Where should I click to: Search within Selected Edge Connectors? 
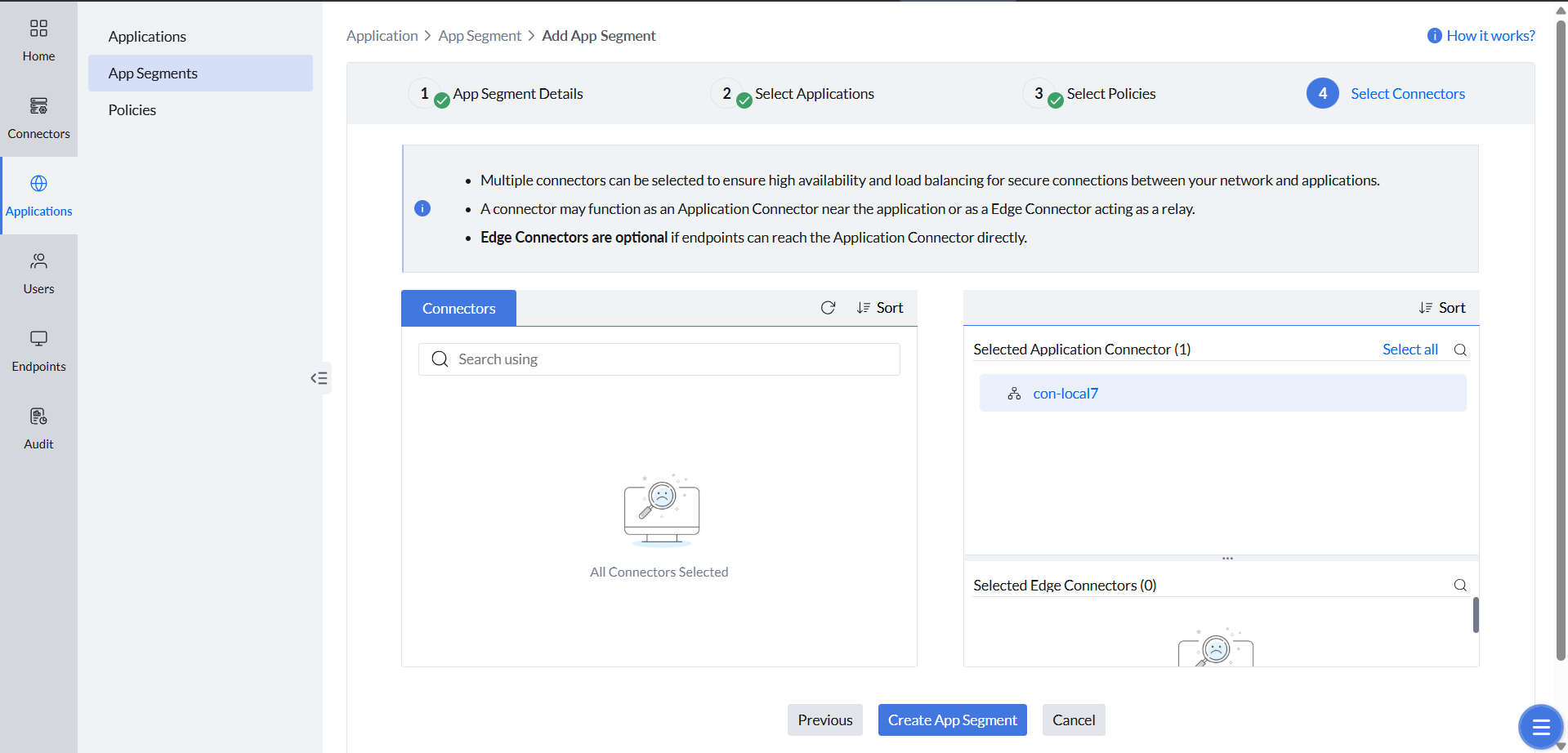point(1460,586)
